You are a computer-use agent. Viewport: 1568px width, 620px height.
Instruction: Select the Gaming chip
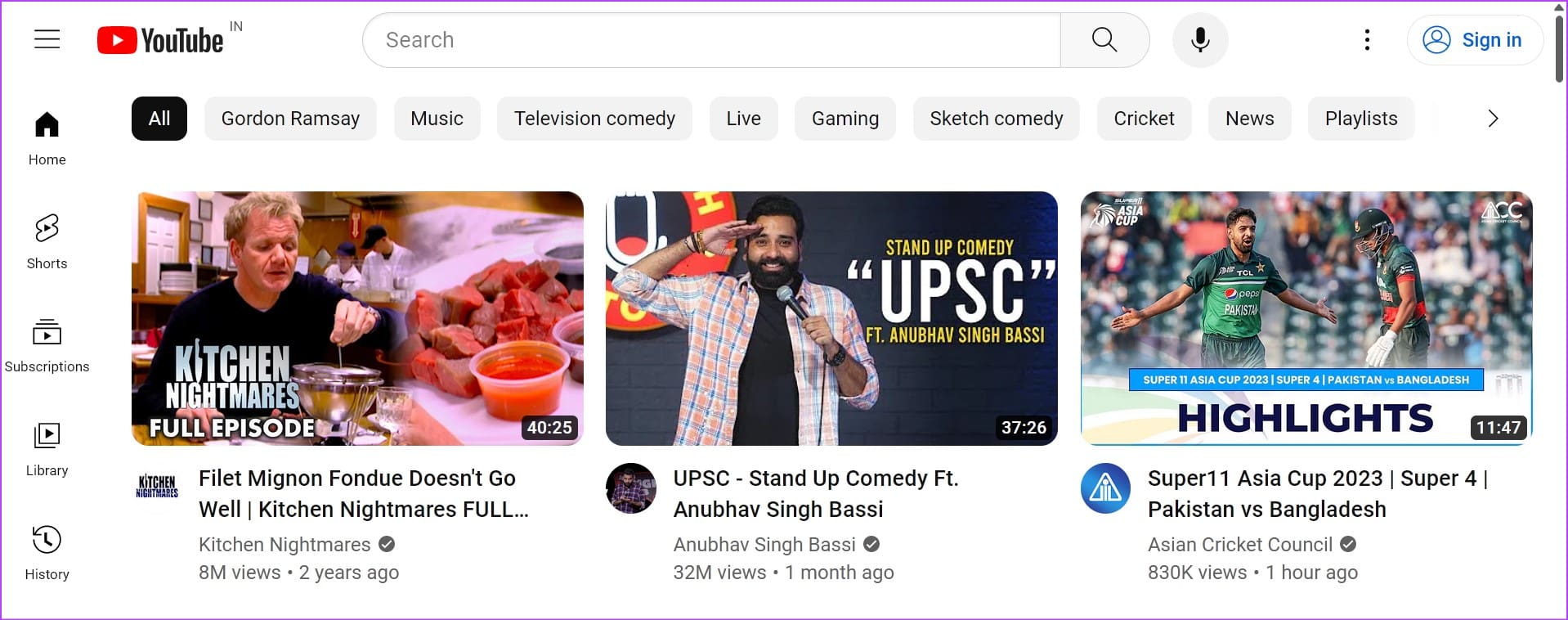click(845, 119)
